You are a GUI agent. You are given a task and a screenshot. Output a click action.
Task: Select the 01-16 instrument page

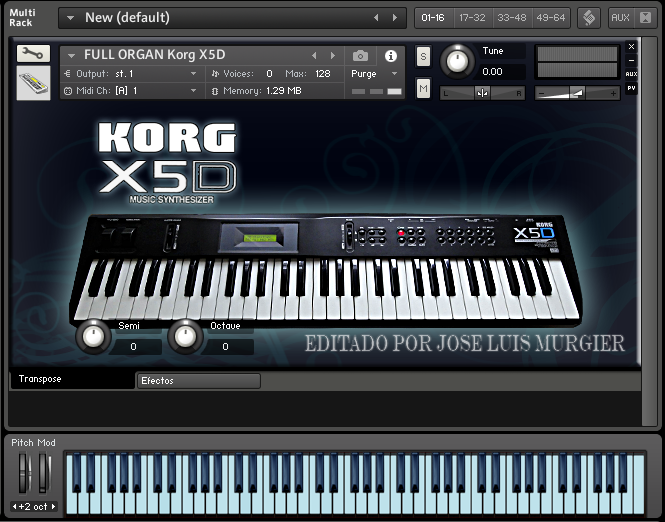[x=433, y=18]
